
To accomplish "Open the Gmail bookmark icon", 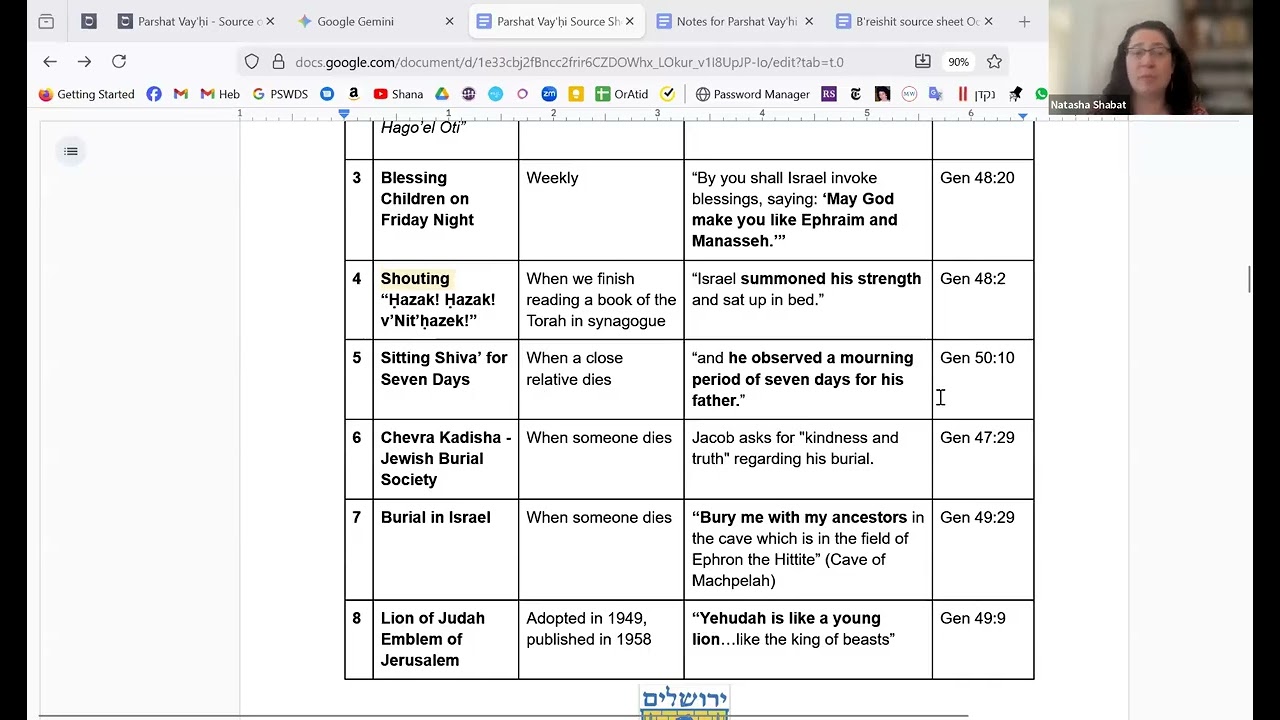I will pos(181,94).
